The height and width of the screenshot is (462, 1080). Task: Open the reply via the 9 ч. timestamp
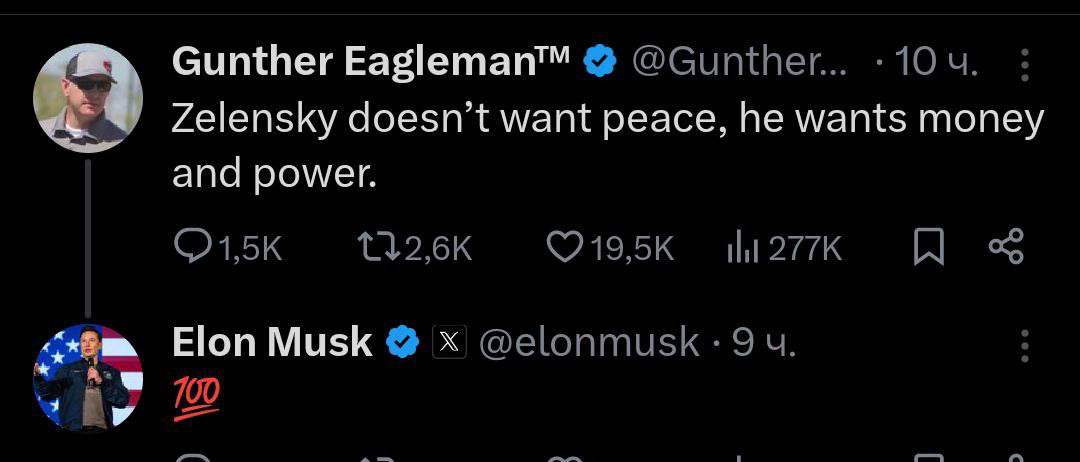764,343
